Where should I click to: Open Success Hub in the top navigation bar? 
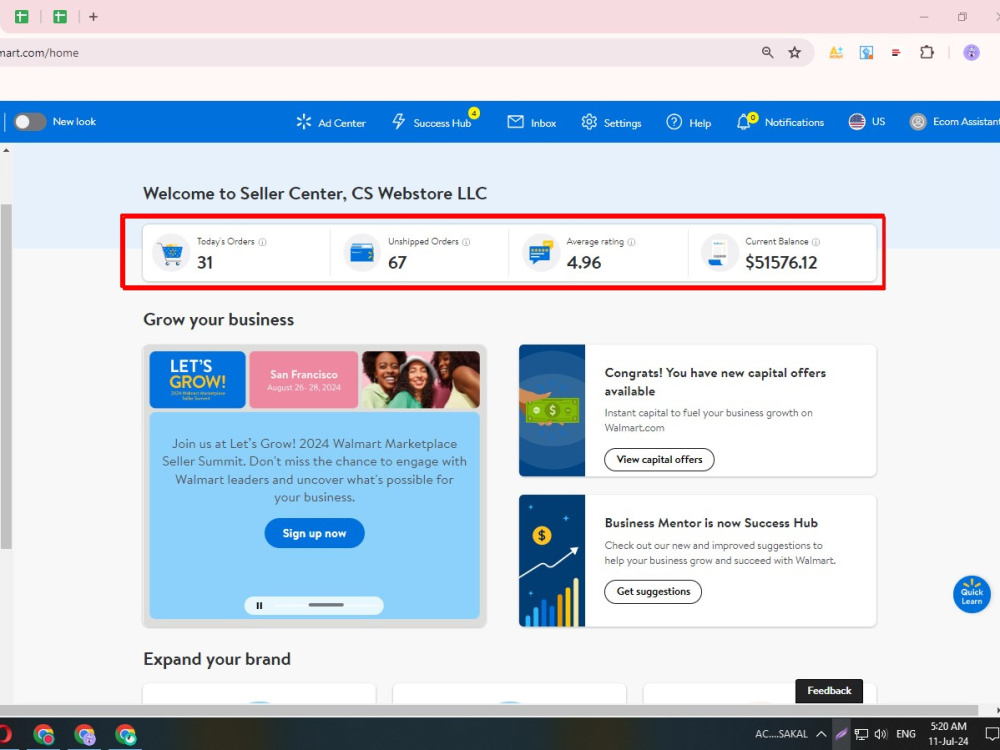(432, 122)
